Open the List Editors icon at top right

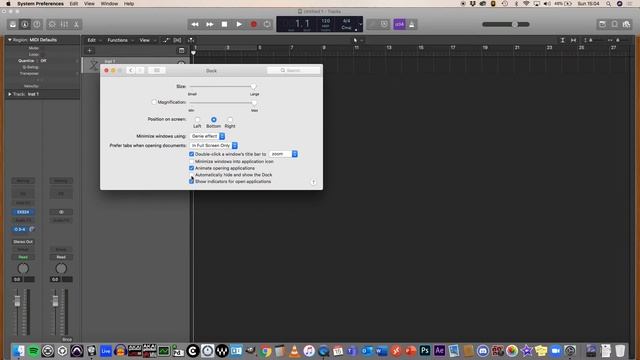(602, 24)
